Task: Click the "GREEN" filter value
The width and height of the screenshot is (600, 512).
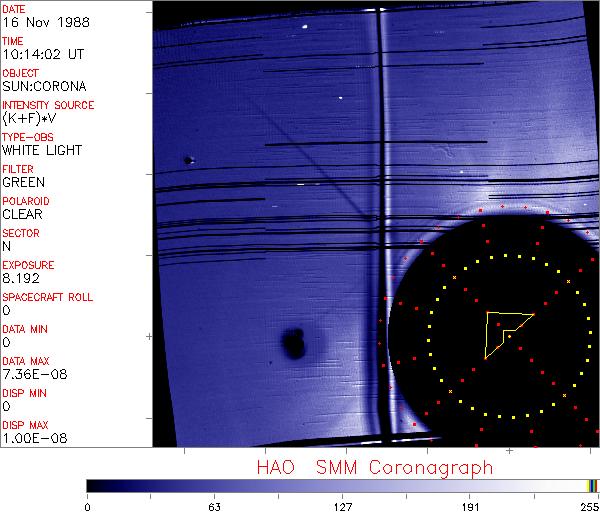Action: (x=23, y=182)
